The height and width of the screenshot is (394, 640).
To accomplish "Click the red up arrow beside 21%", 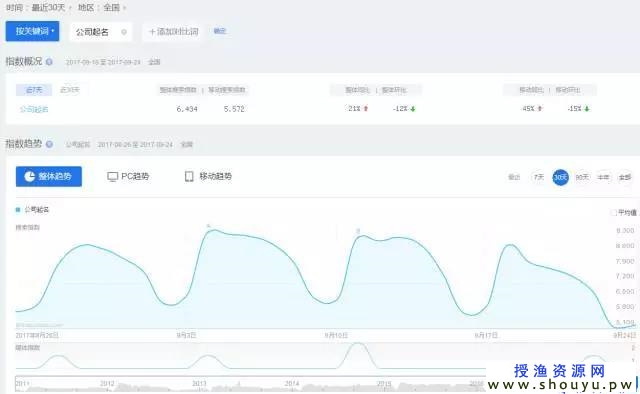I will (x=366, y=109).
